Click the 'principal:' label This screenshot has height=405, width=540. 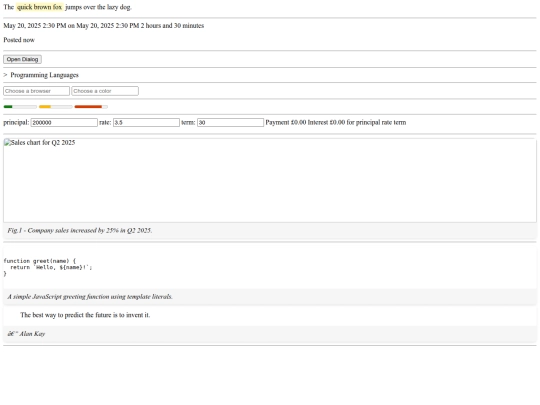16,122
